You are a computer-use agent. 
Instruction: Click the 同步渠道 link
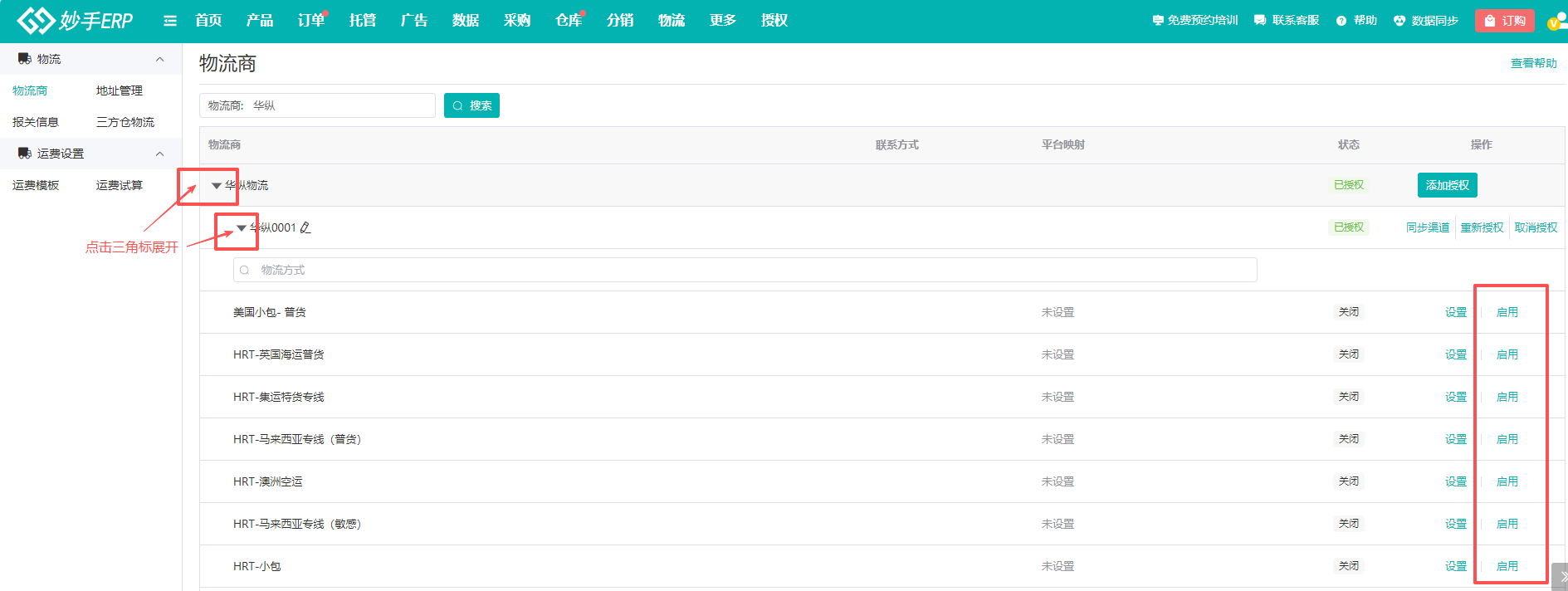(x=1427, y=227)
